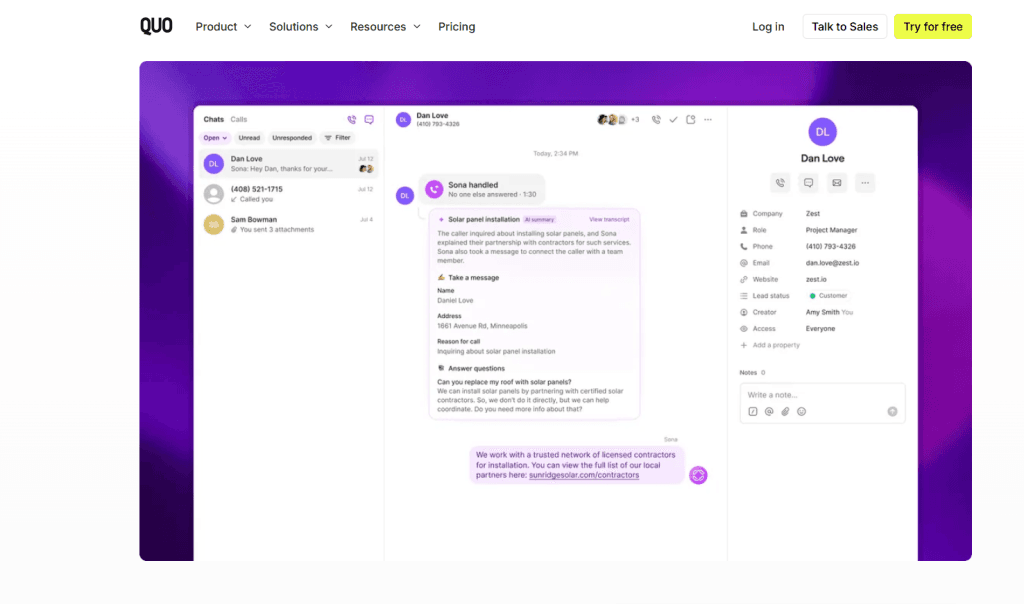This screenshot has width=1024, height=604.
Task: Insert an emoji using the notes smiley icon
Action: pos(801,411)
